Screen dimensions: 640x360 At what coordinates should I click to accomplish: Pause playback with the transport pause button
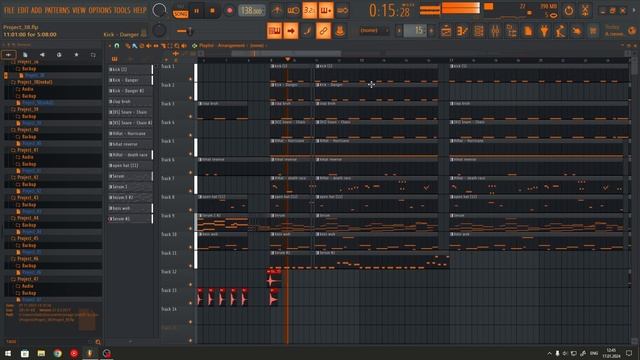coord(196,11)
